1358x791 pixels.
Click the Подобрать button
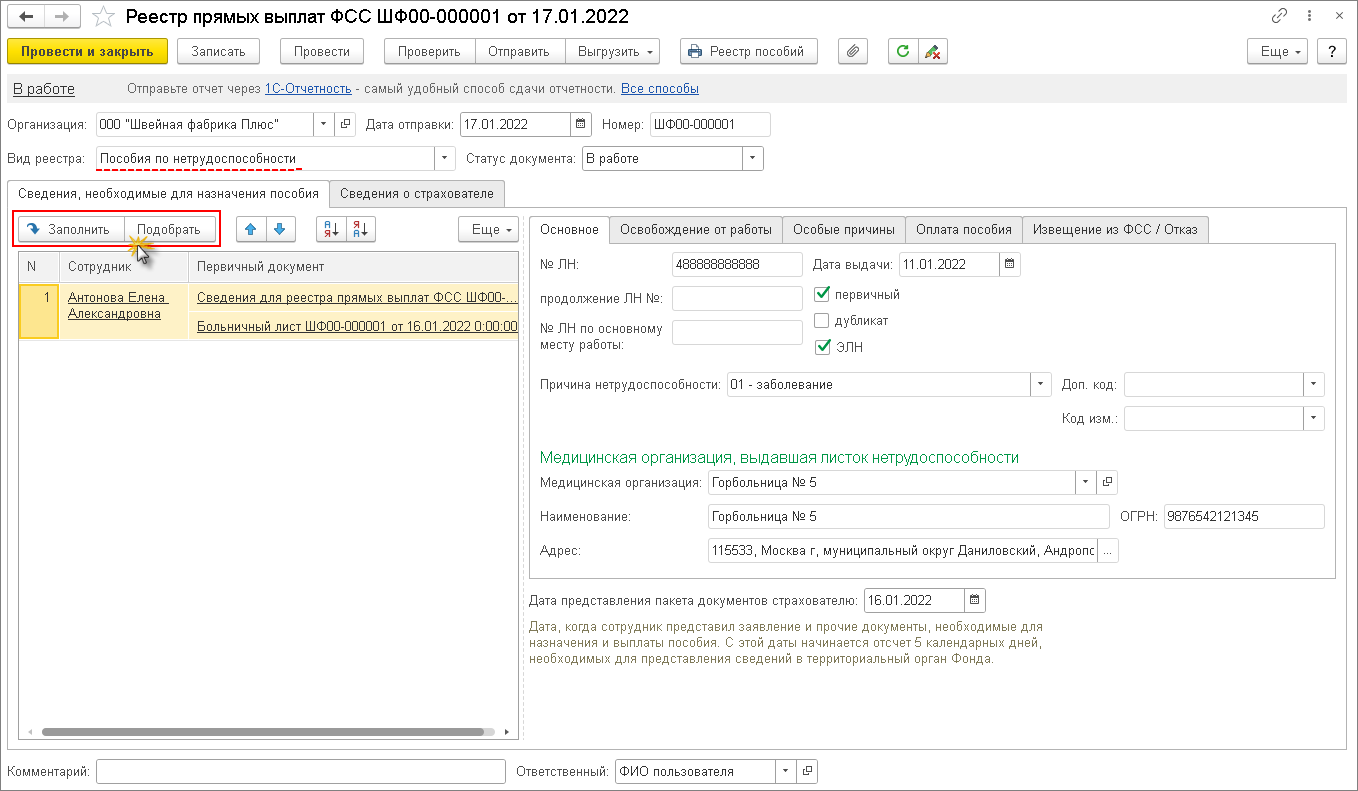169,229
